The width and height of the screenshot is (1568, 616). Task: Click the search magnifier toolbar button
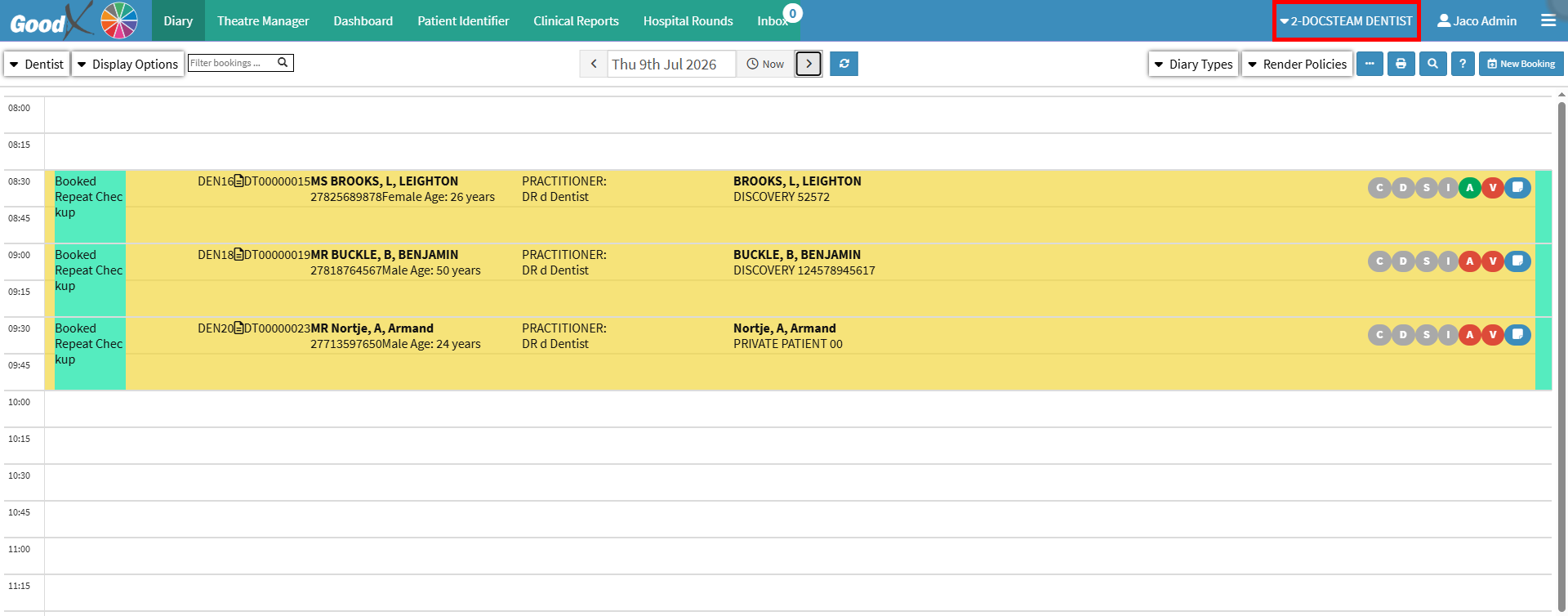[x=1432, y=64]
